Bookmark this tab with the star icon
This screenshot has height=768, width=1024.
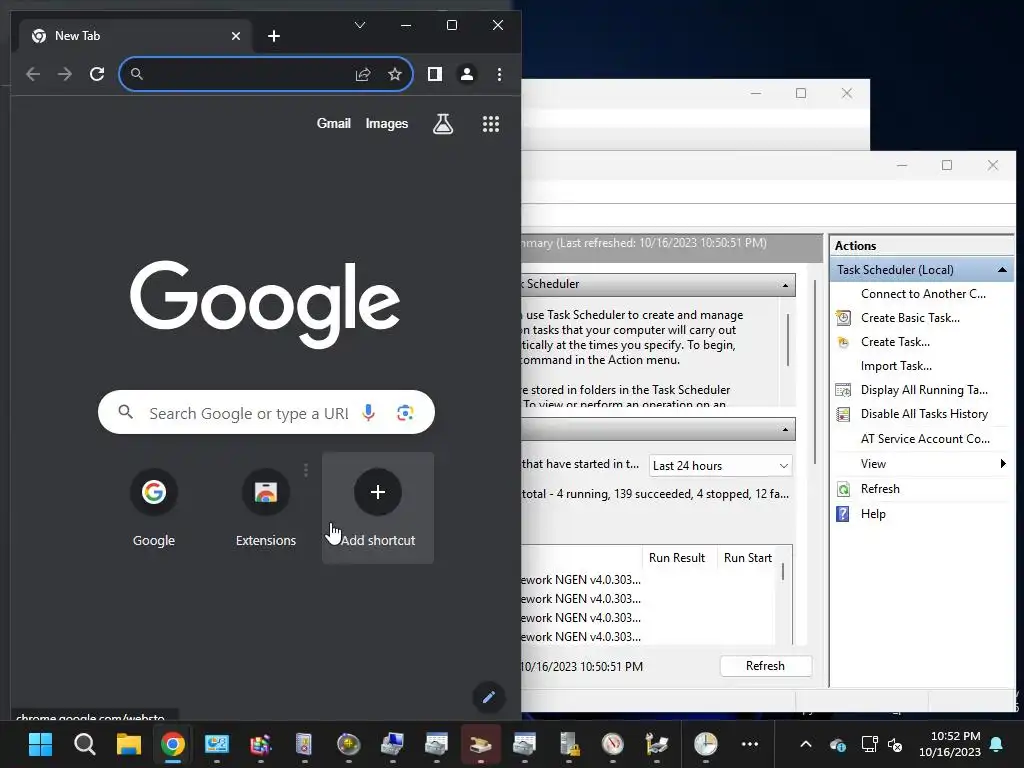[x=394, y=74]
